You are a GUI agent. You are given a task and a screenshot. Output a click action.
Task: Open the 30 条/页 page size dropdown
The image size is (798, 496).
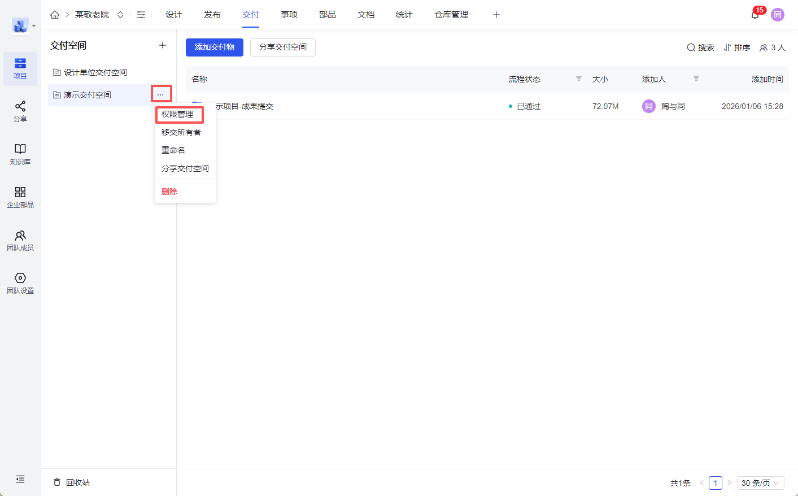click(x=760, y=482)
